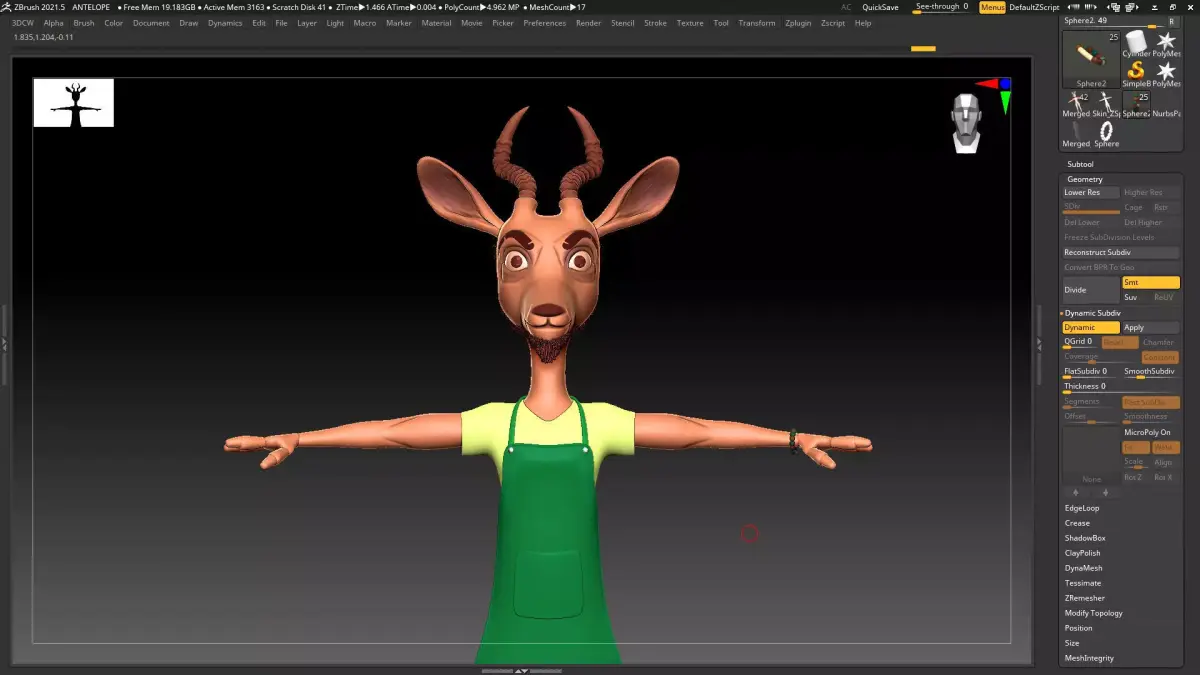The image size is (1200, 675).
Task: Open the Brush menu
Action: (84, 23)
